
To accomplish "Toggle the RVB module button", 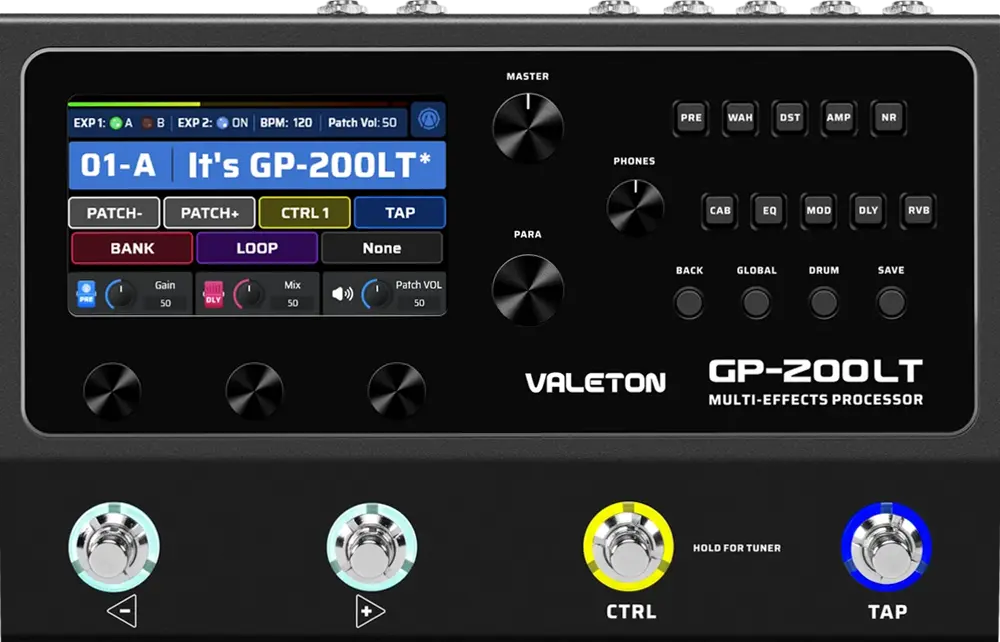I will (x=918, y=210).
